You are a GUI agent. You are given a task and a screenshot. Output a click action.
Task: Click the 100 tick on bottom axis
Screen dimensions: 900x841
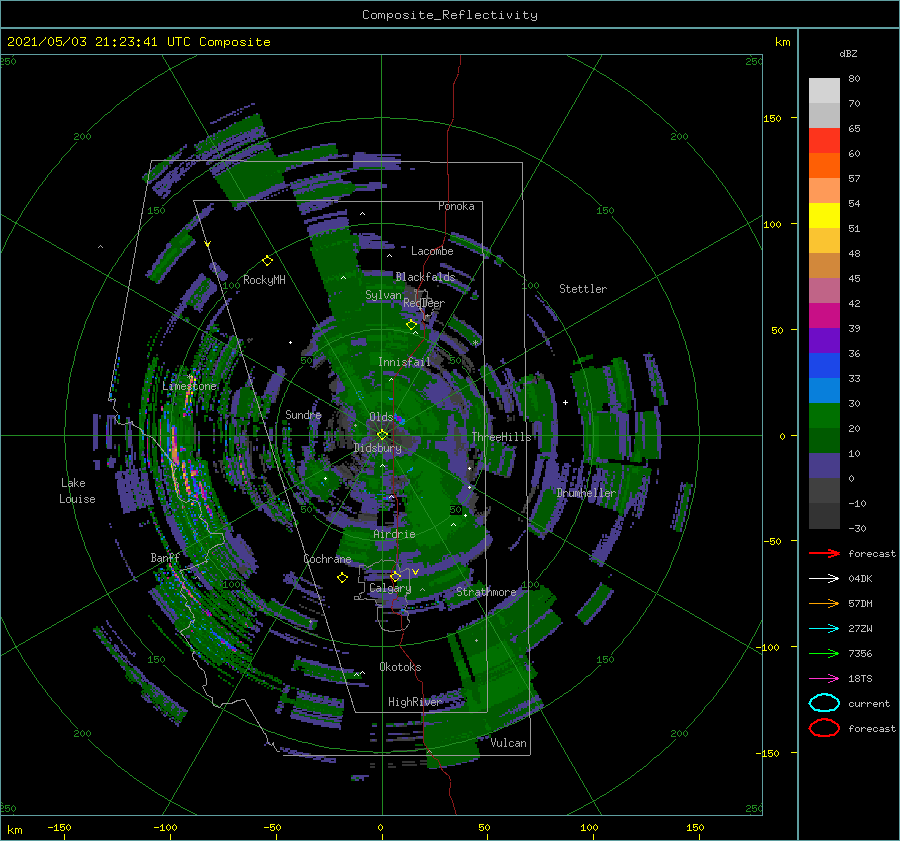click(589, 827)
